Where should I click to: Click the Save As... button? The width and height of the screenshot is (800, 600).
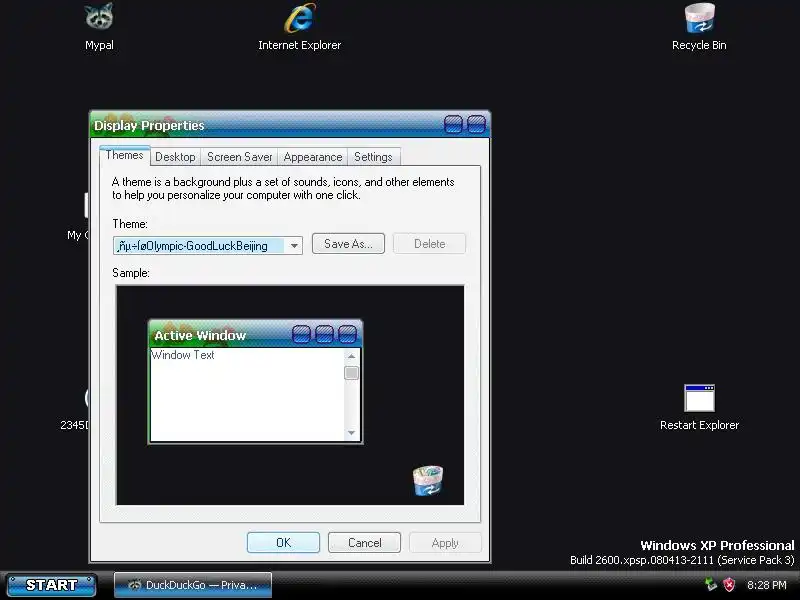point(348,244)
